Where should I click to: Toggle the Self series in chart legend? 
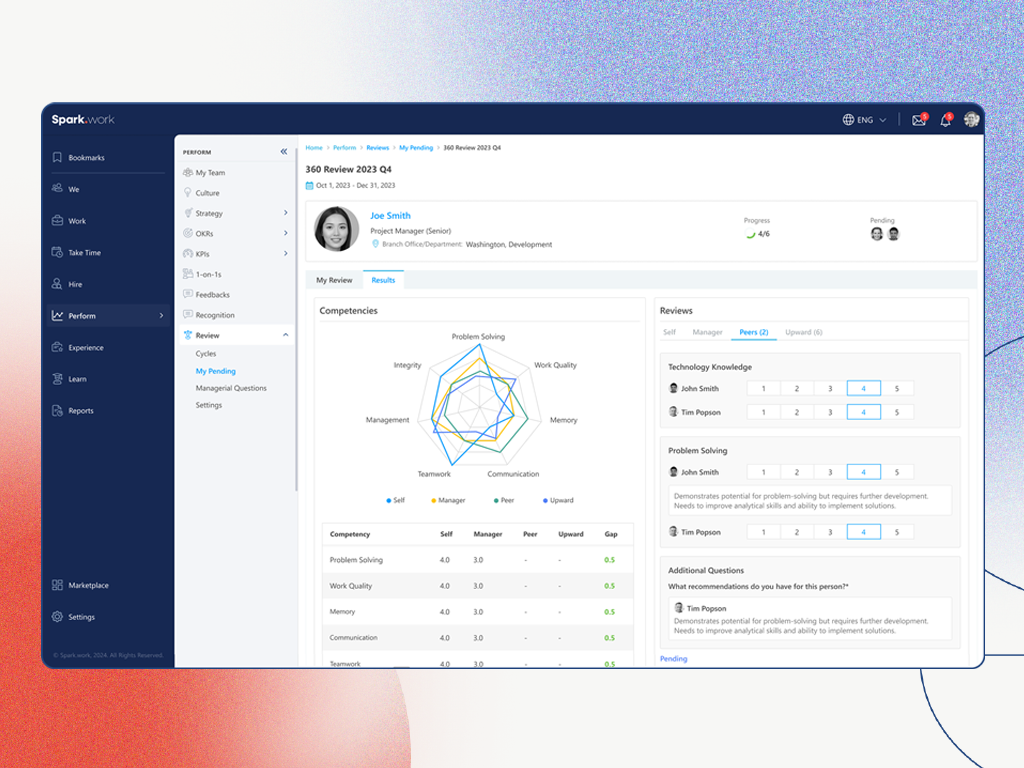[395, 500]
